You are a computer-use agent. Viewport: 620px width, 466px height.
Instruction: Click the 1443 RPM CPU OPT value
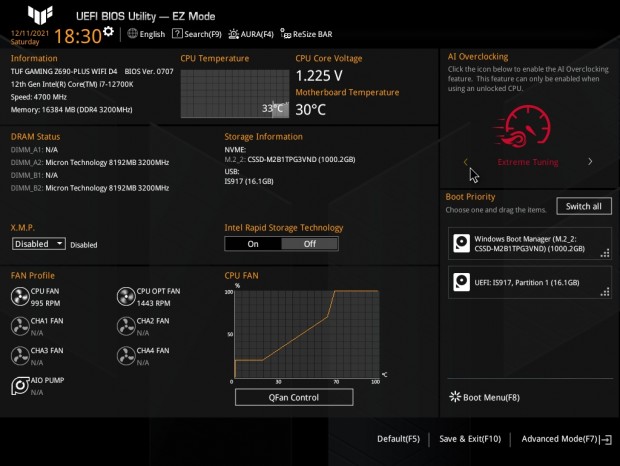153,303
